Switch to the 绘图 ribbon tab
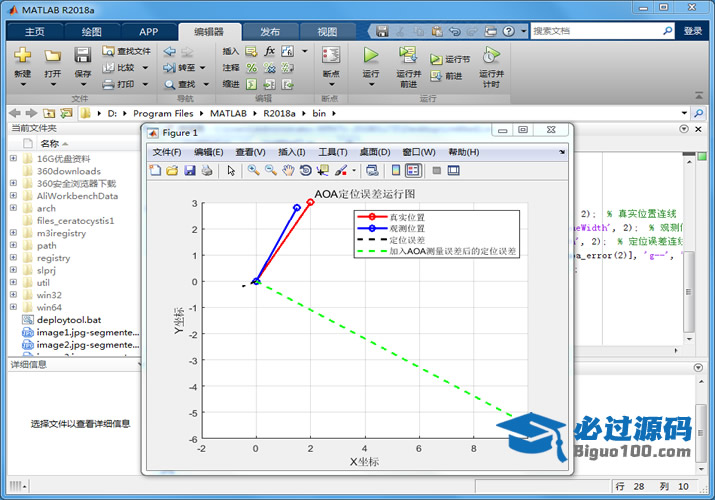715x500 pixels. [x=92, y=31]
